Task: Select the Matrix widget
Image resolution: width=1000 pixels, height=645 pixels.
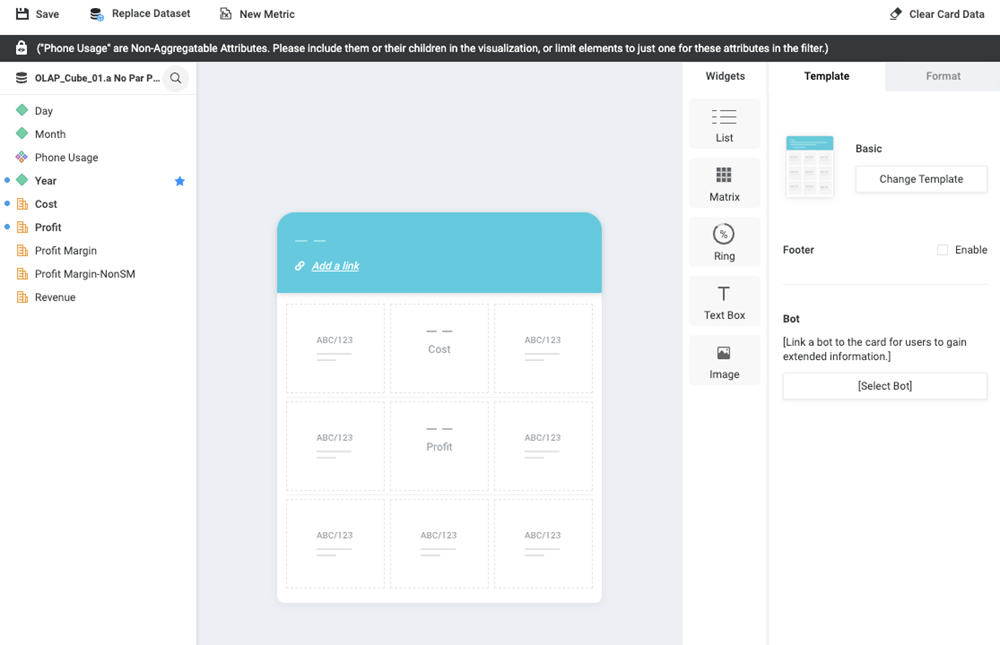Action: point(724,183)
